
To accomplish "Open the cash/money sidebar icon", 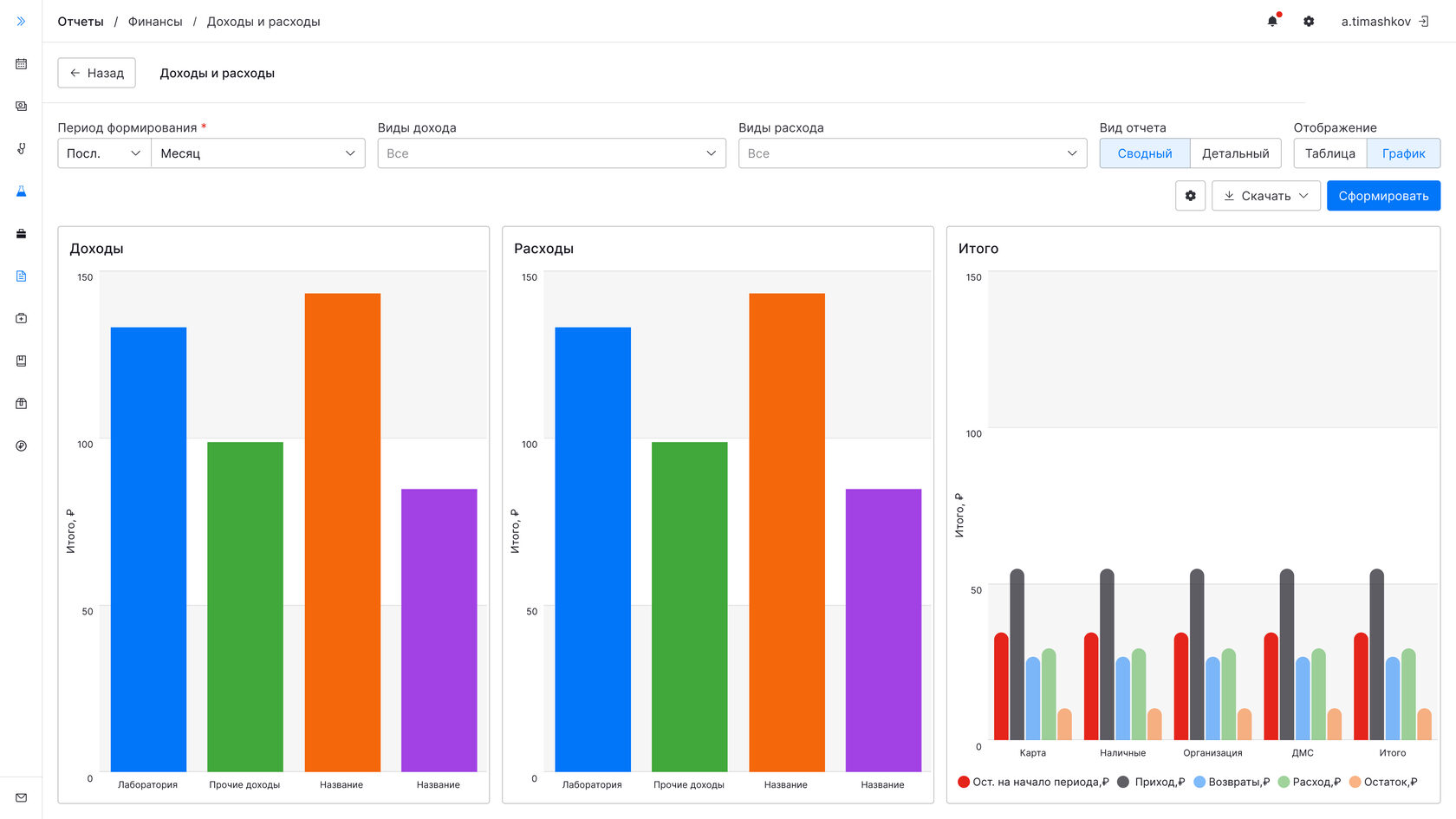I will (x=21, y=107).
